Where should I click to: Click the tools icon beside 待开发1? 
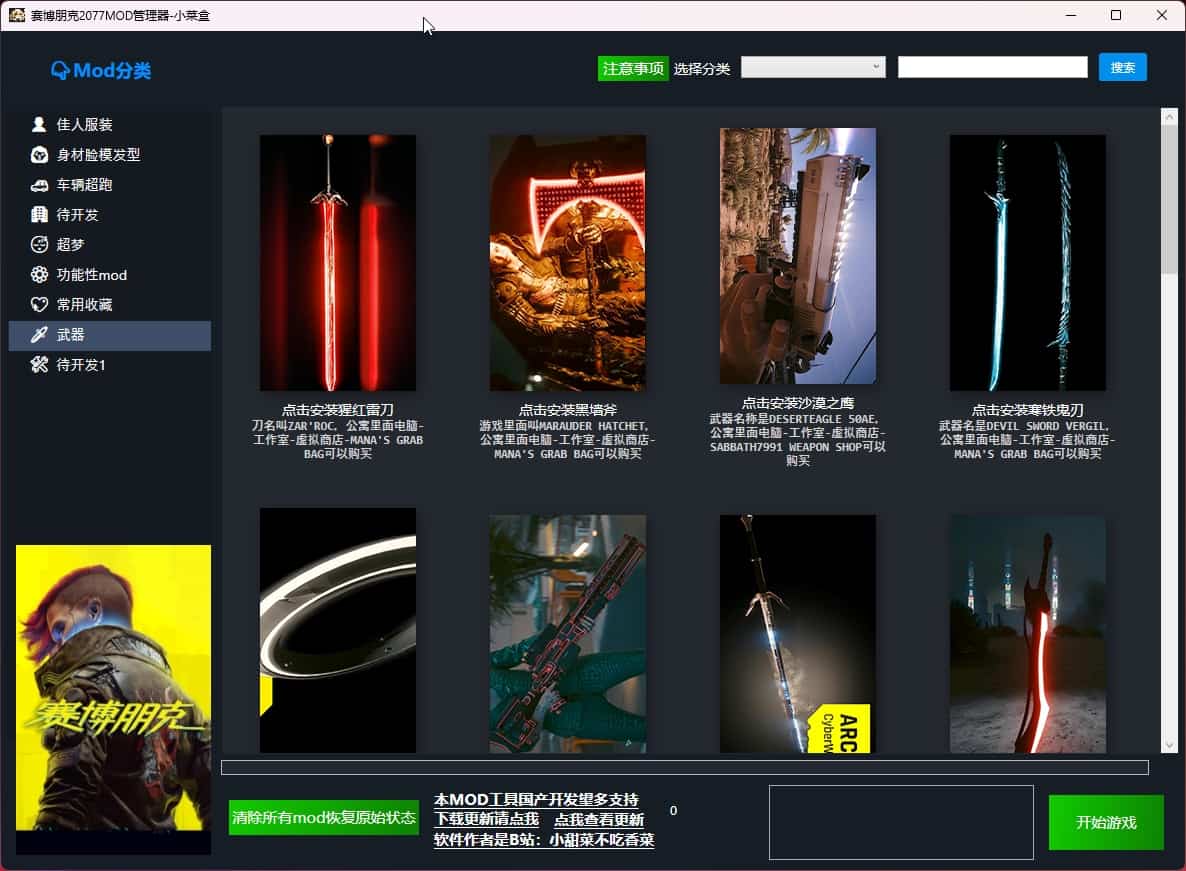point(39,365)
